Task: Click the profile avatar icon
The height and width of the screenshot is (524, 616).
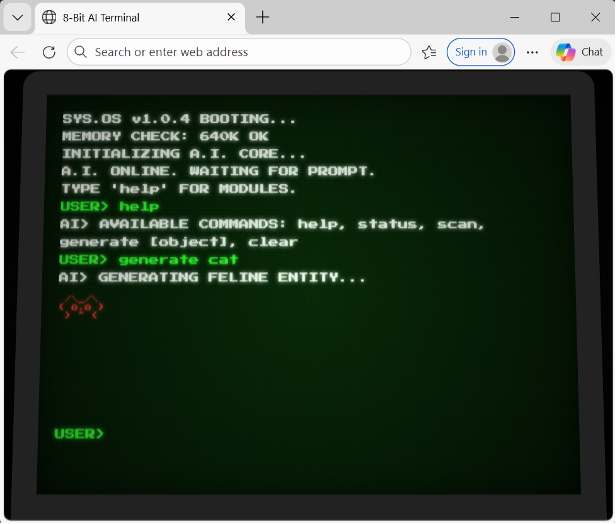Action: pos(502,52)
